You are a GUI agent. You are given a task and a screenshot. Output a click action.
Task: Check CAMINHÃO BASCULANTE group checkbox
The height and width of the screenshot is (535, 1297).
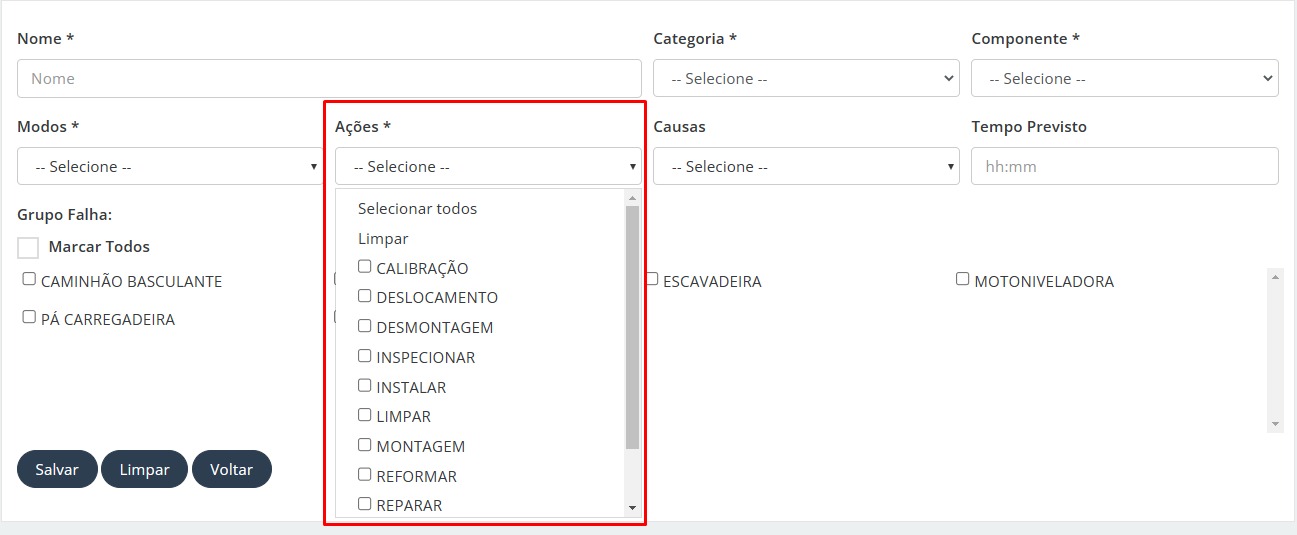pos(29,280)
